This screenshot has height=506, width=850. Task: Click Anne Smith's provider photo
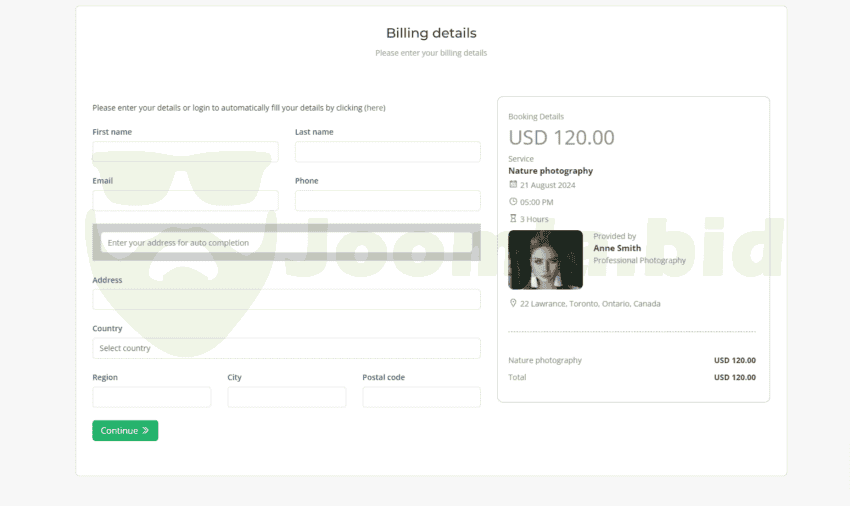[x=545, y=260]
